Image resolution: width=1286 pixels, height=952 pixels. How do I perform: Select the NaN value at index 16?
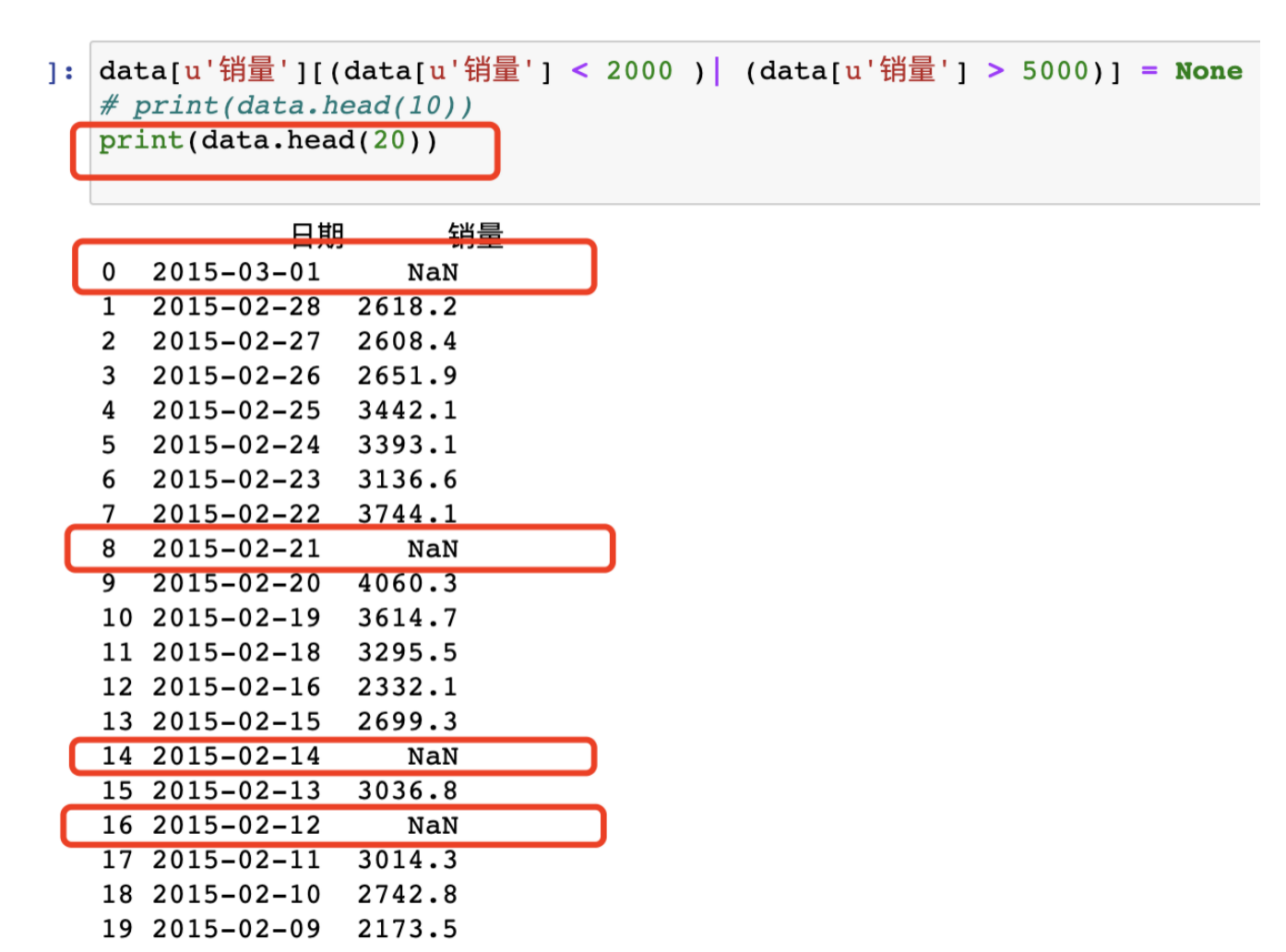(x=433, y=826)
